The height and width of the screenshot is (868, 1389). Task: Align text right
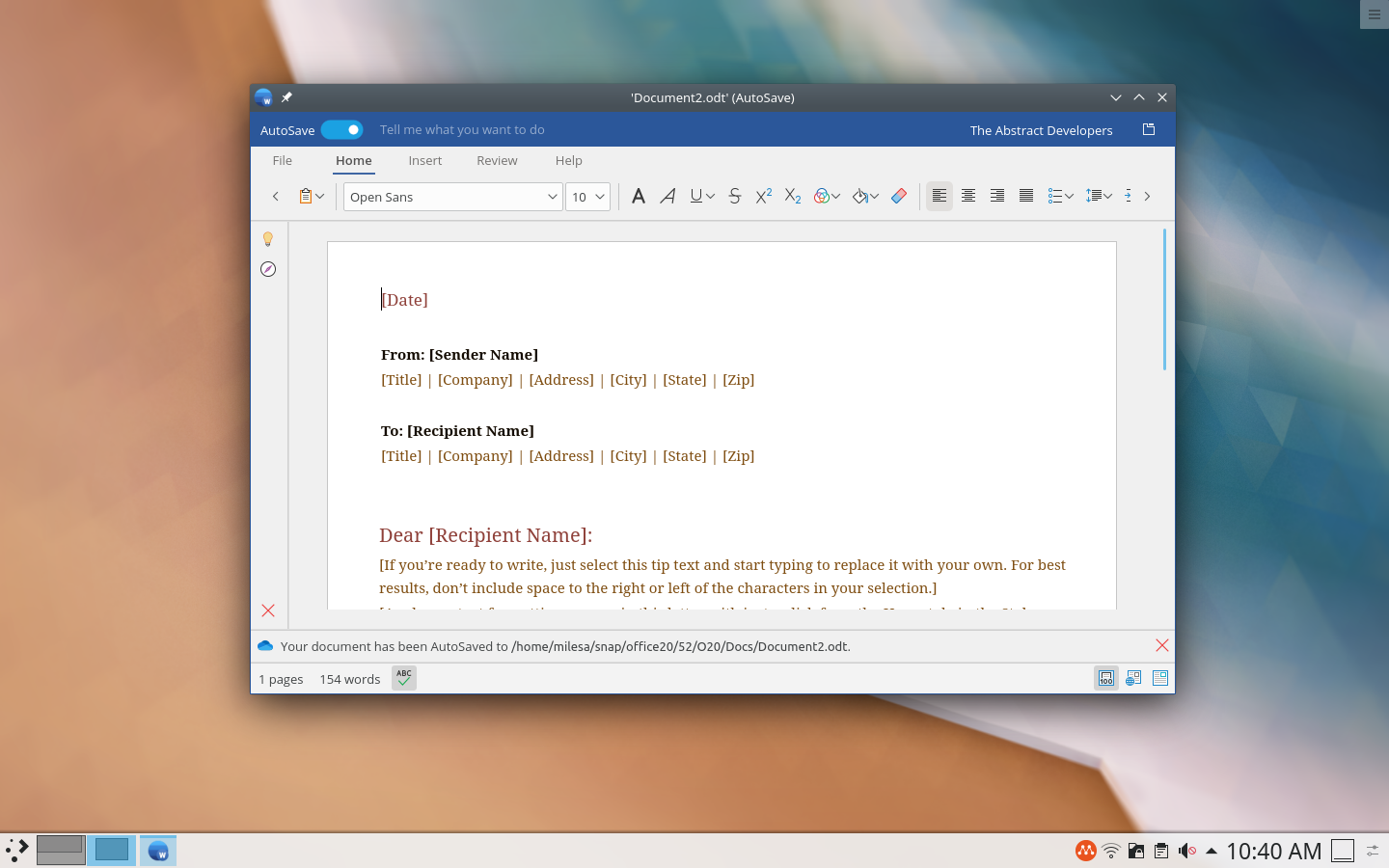[x=997, y=196]
